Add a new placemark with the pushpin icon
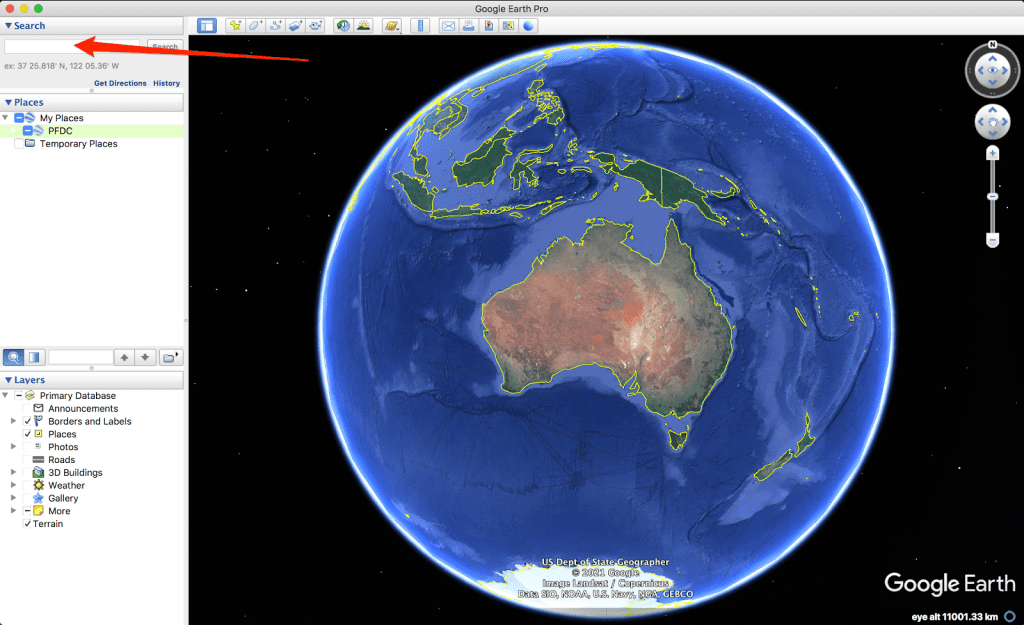 coord(234,26)
